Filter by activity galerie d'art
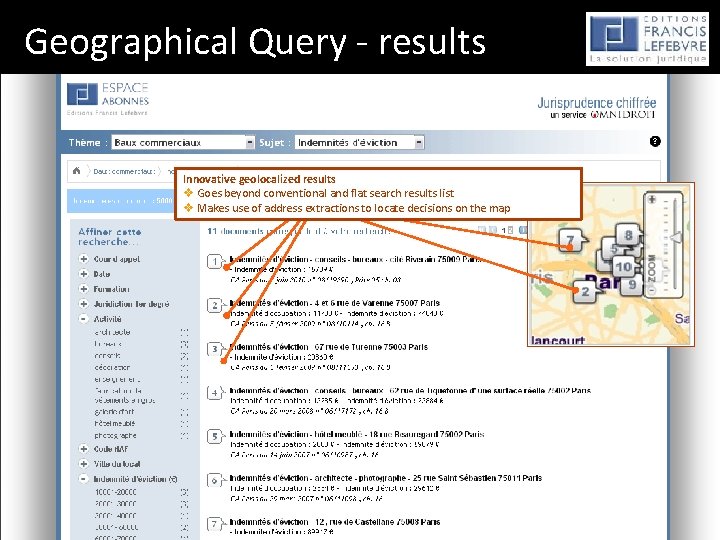Screen dimensions: 720x540 (x=114, y=411)
